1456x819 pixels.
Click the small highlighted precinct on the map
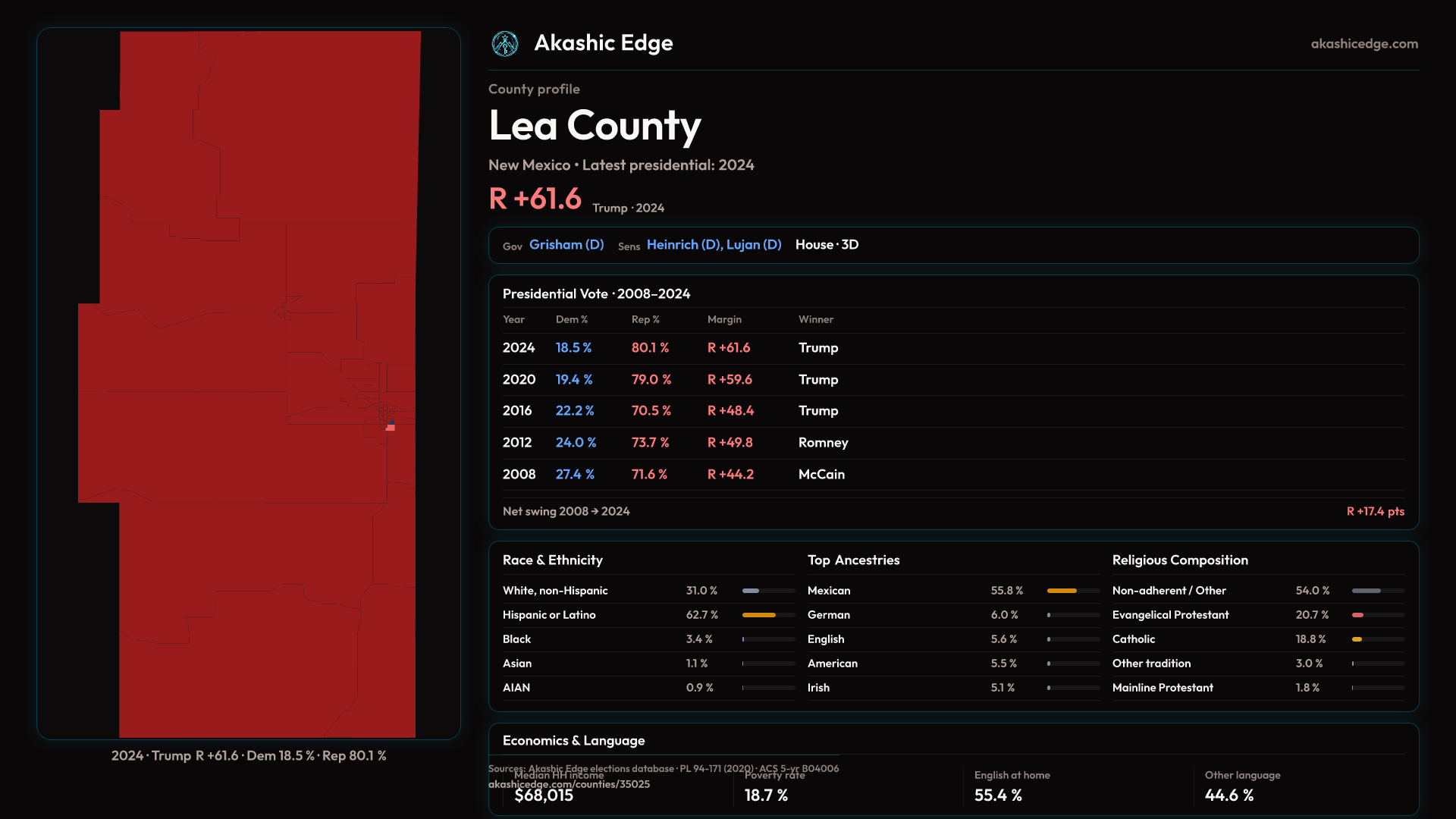(391, 427)
